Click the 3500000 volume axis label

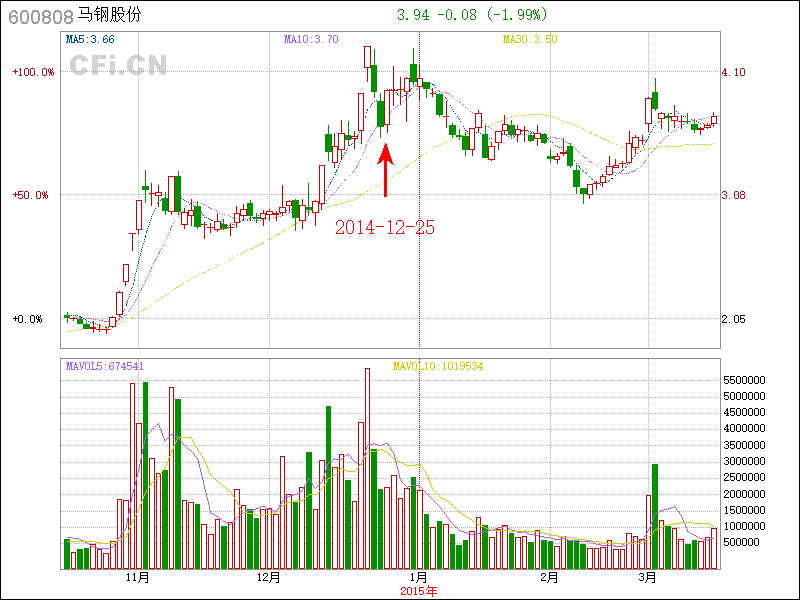744,445
